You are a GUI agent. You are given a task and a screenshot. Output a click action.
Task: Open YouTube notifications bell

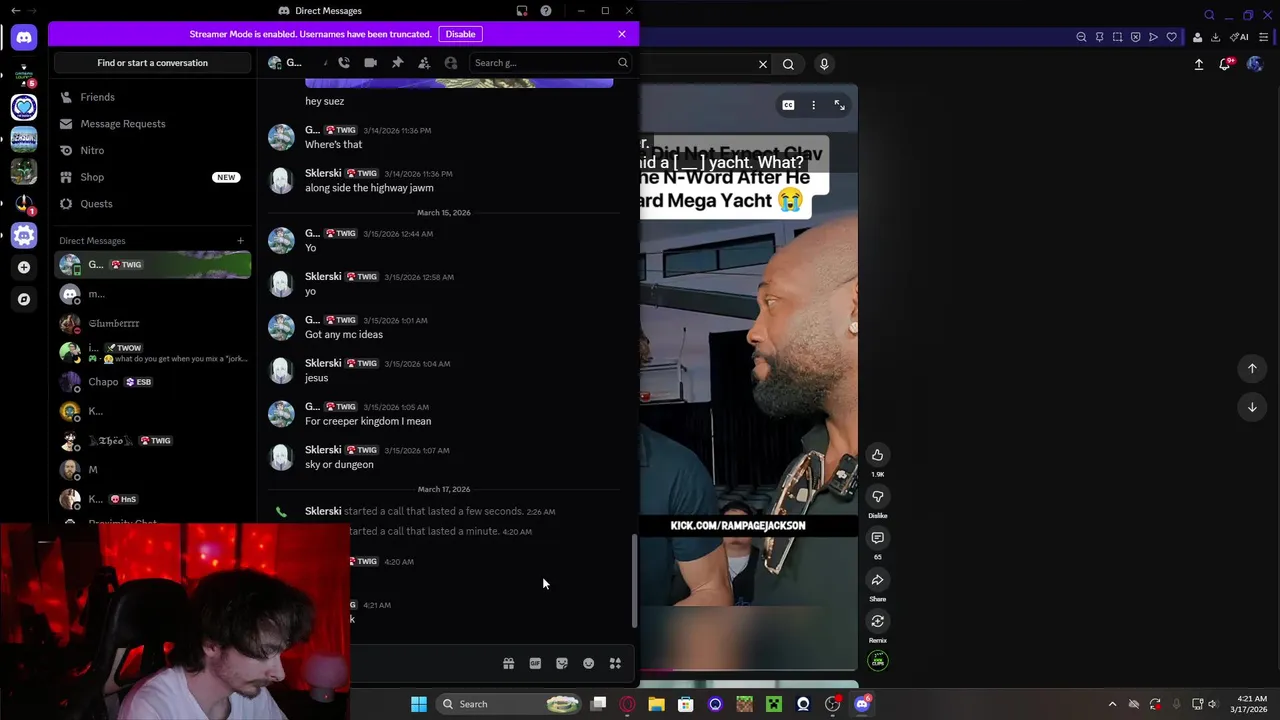(1225, 64)
